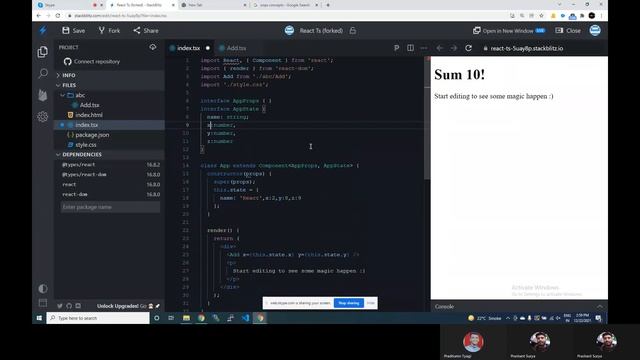Viewport: 640px width, 360px height.
Task: Click Open in New Window
Action: [x=509, y=31]
